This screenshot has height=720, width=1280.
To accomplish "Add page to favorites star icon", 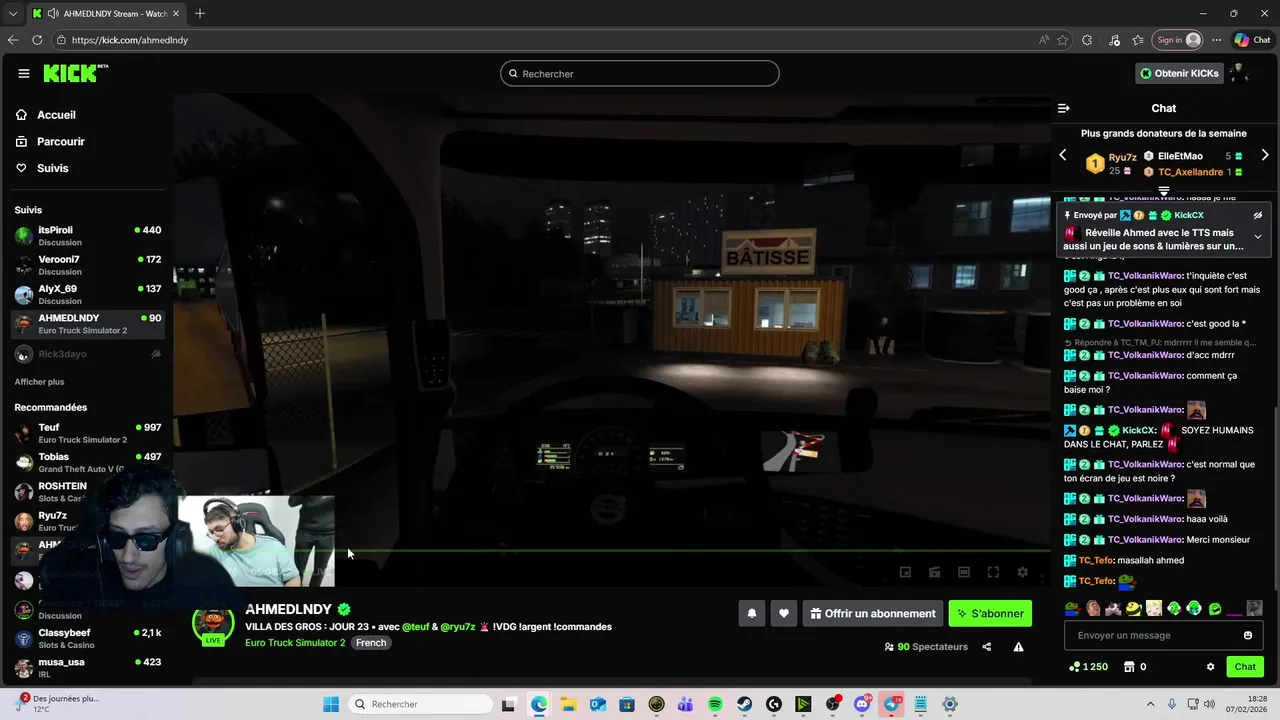I will point(1062,40).
